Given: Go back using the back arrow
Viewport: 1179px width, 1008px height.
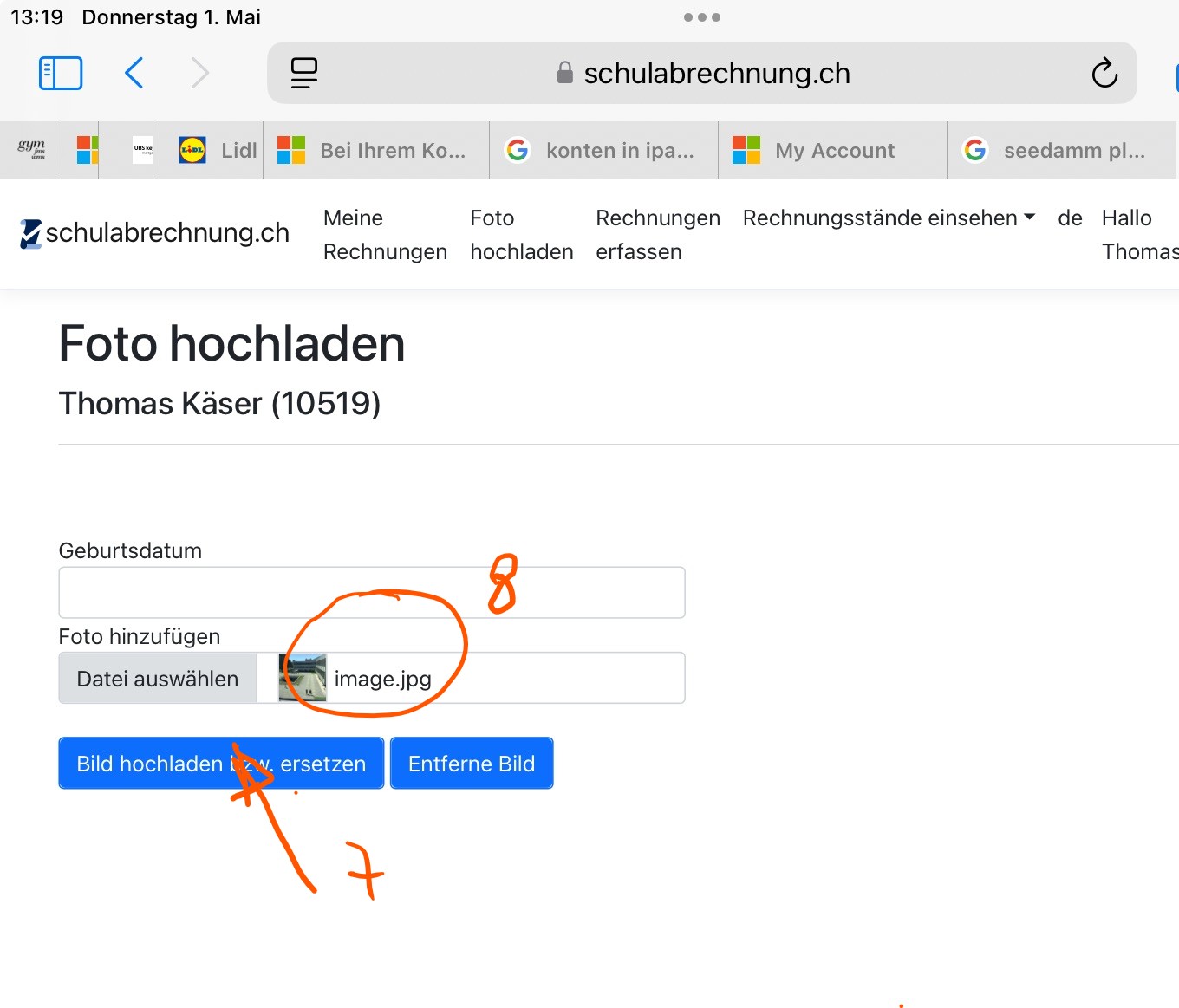Looking at the screenshot, I should pos(134,74).
